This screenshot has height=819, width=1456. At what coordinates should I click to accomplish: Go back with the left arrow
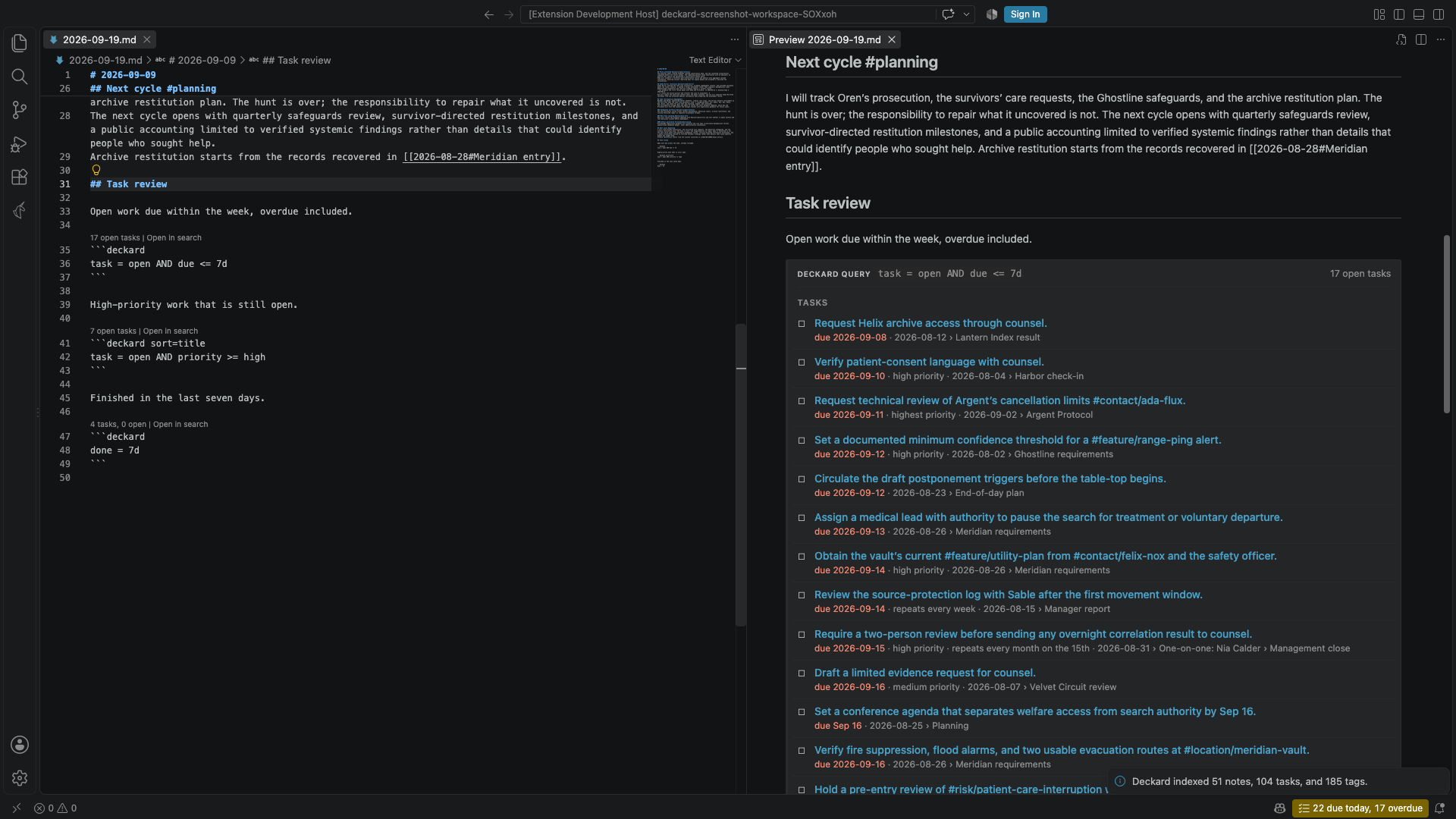tap(489, 14)
